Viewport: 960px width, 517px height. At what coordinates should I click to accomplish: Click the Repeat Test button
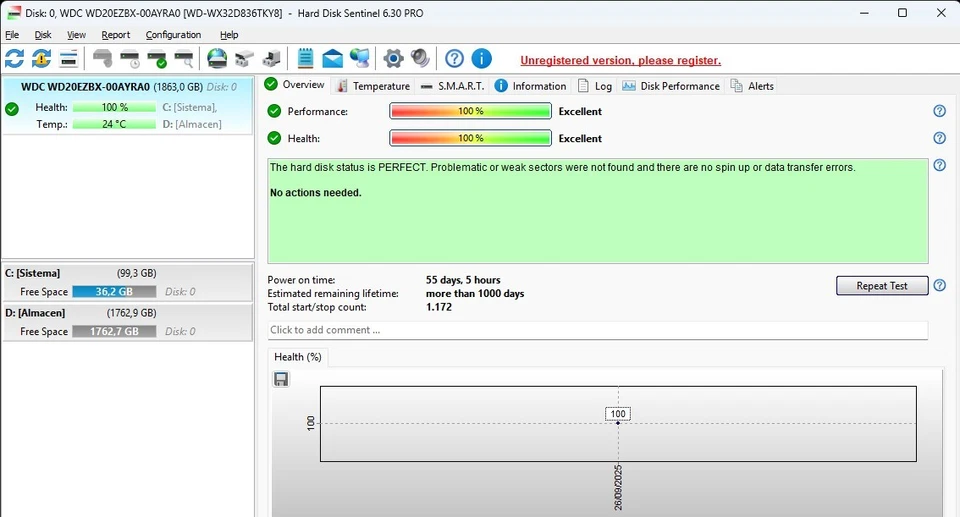(882, 285)
